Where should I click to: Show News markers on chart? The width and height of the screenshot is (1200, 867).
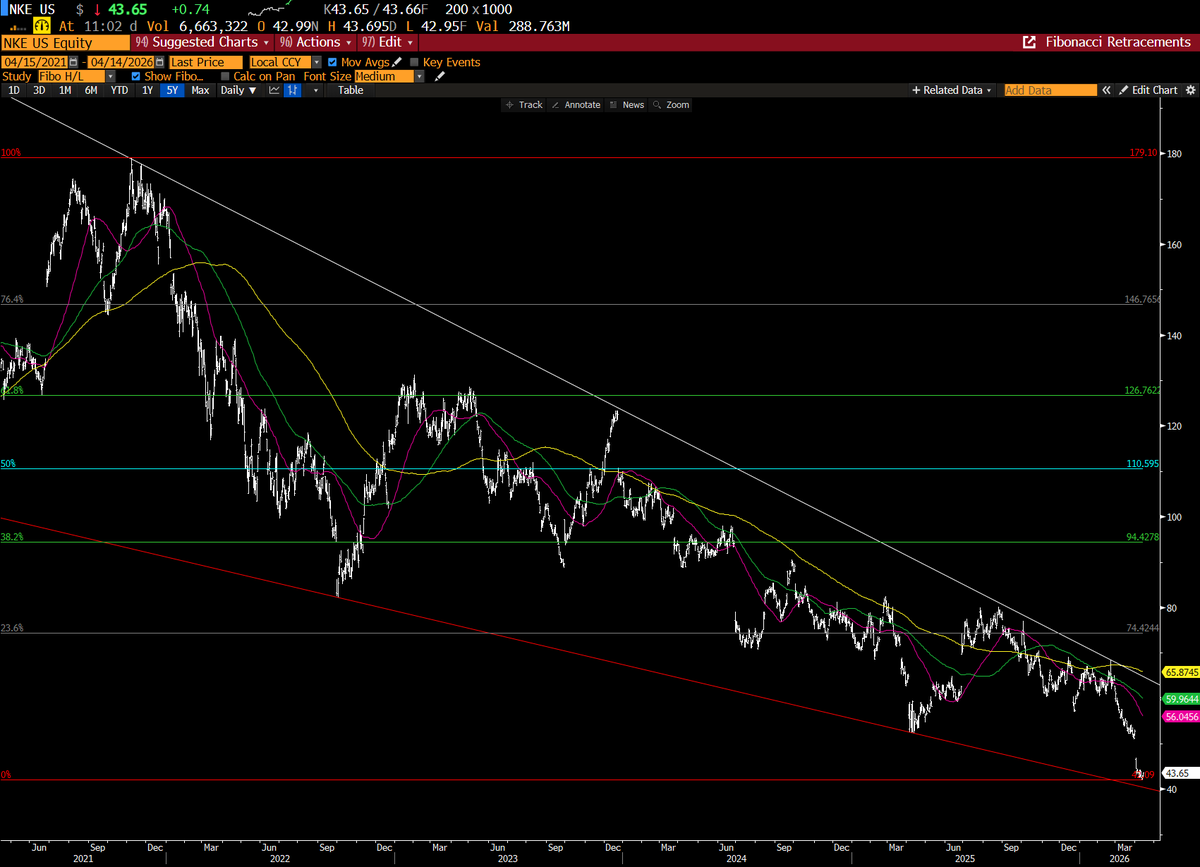tap(627, 105)
